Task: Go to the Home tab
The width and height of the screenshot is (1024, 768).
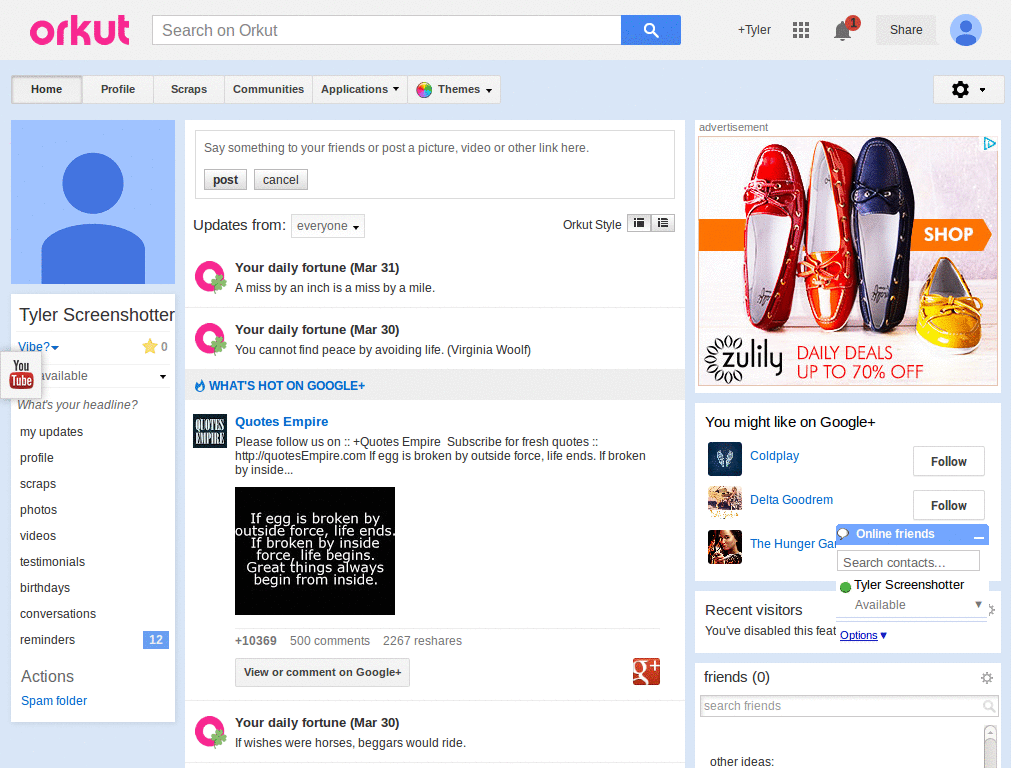Action: [46, 89]
